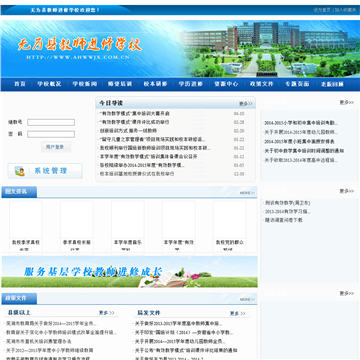This screenshot has height=360, width=360.
Task: Open 芜湖市市直机关培训费管理办法
Action: pos(39,341)
